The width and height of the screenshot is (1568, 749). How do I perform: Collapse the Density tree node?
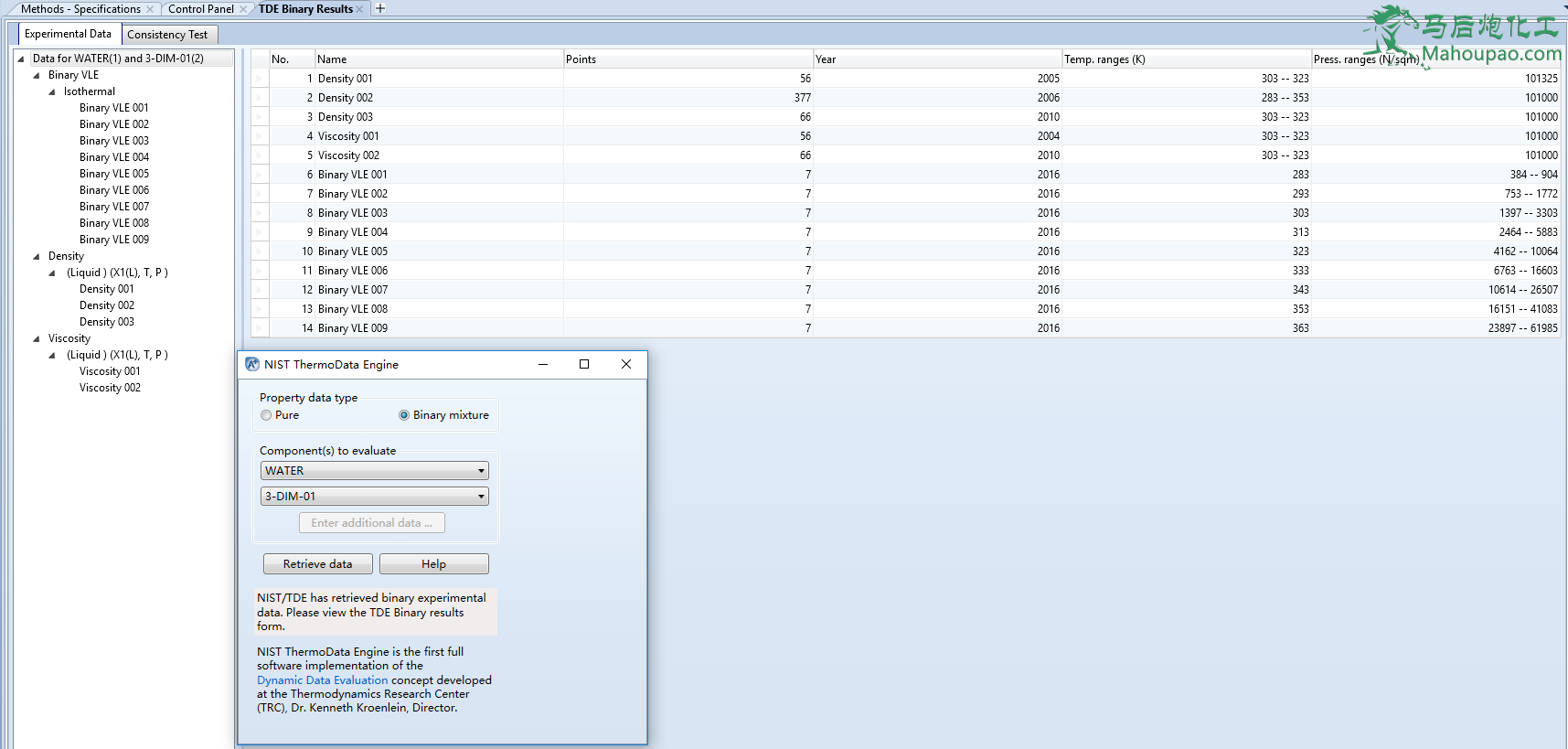click(x=37, y=256)
